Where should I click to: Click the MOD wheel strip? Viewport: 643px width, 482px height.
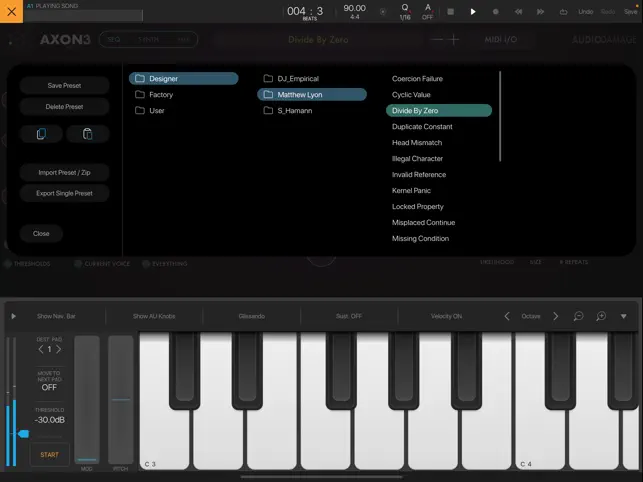click(87, 400)
